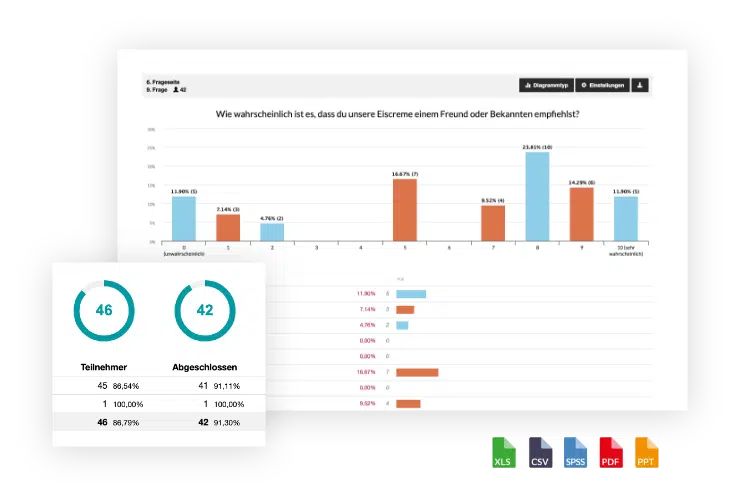Select the tallest bar at value 8

point(537,197)
